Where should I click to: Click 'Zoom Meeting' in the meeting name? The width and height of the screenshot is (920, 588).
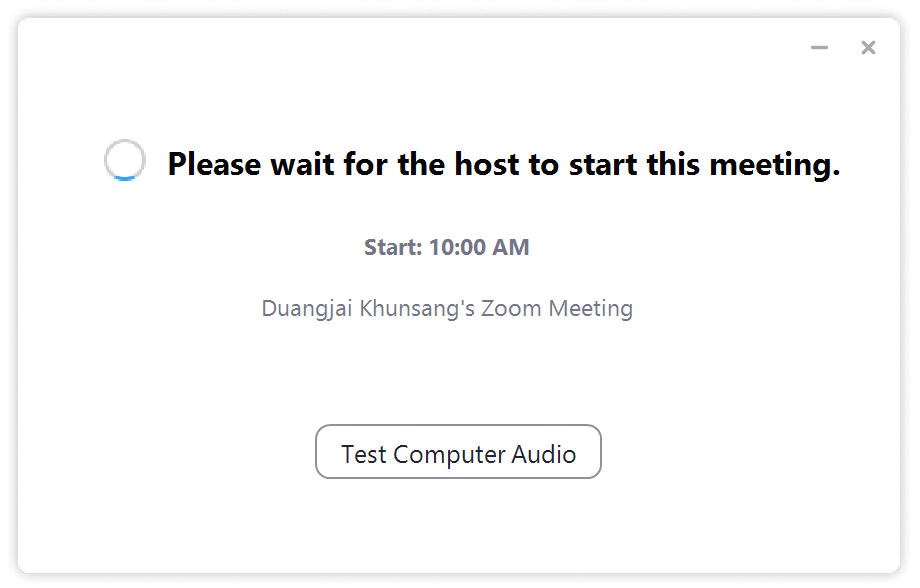tap(557, 309)
